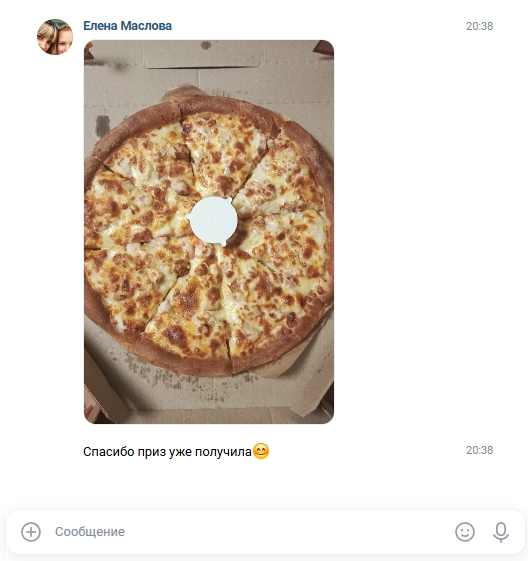Screen dimensions: 528x561
Task: Open the emoji smiley picker
Action: [x=465, y=532]
